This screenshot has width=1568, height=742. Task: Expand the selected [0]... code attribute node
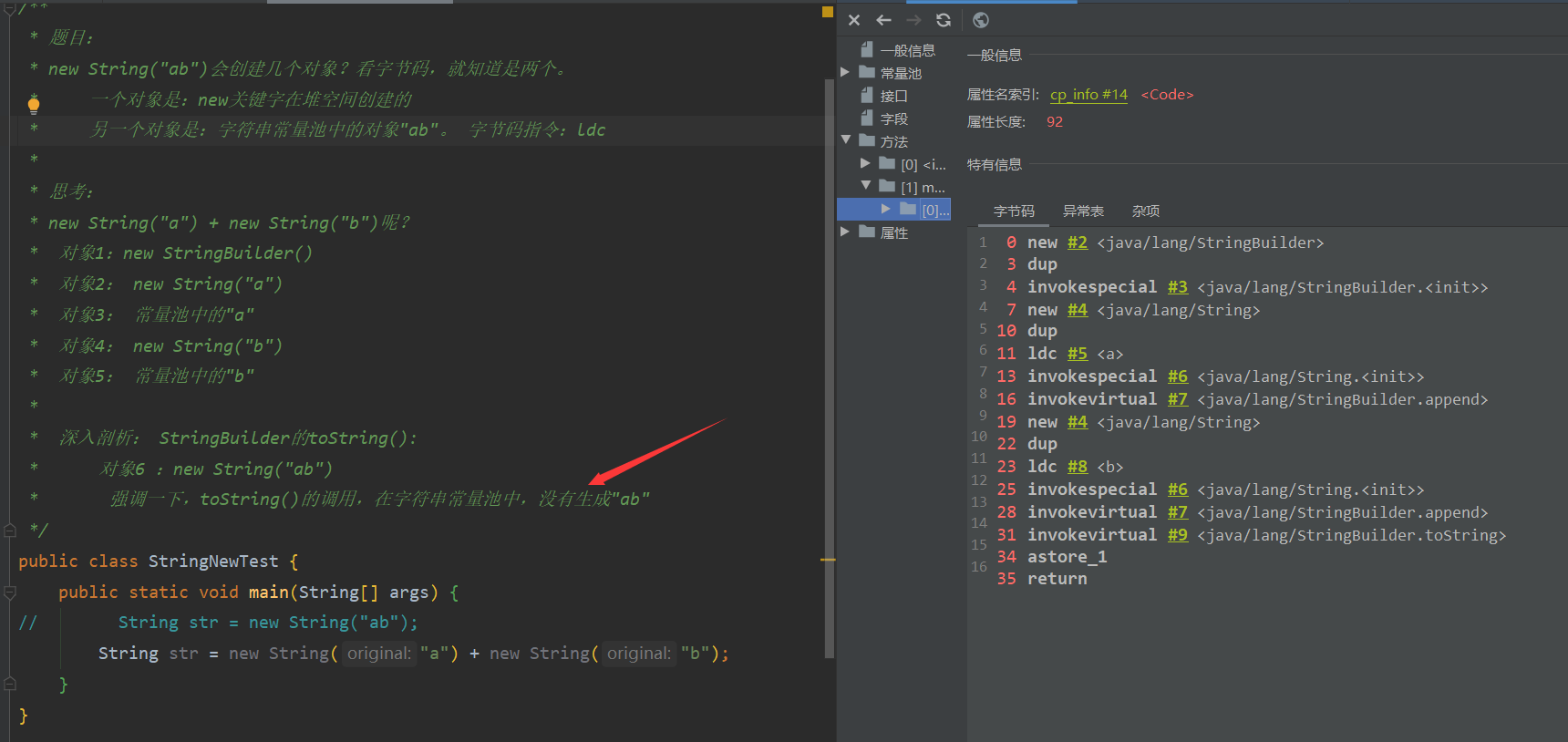tap(885, 209)
